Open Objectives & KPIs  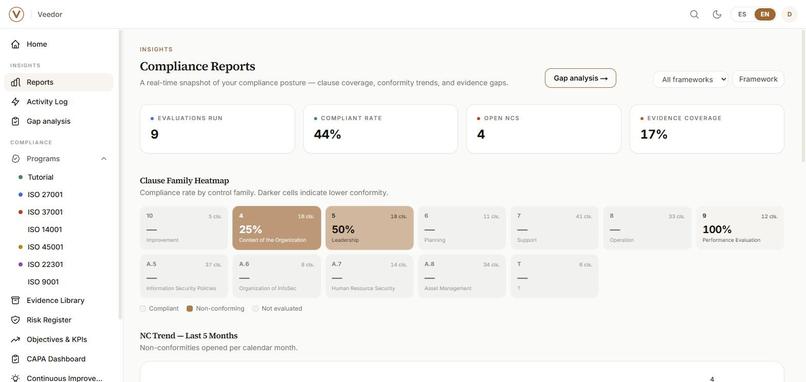[x=59, y=339]
